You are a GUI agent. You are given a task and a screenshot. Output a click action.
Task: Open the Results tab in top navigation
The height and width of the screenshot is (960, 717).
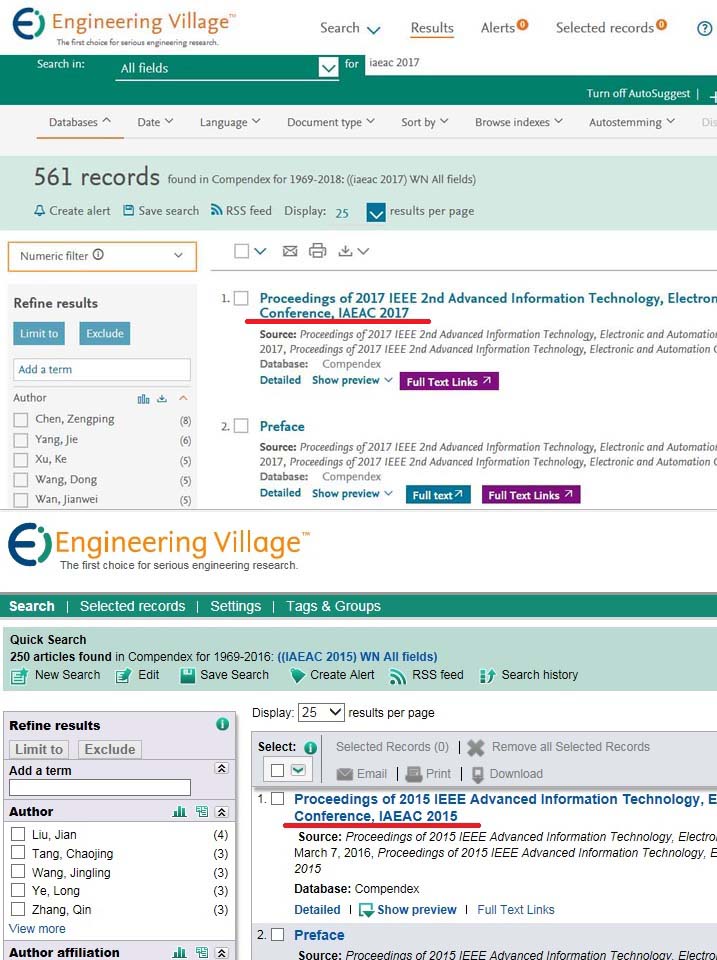pyautogui.click(x=432, y=28)
